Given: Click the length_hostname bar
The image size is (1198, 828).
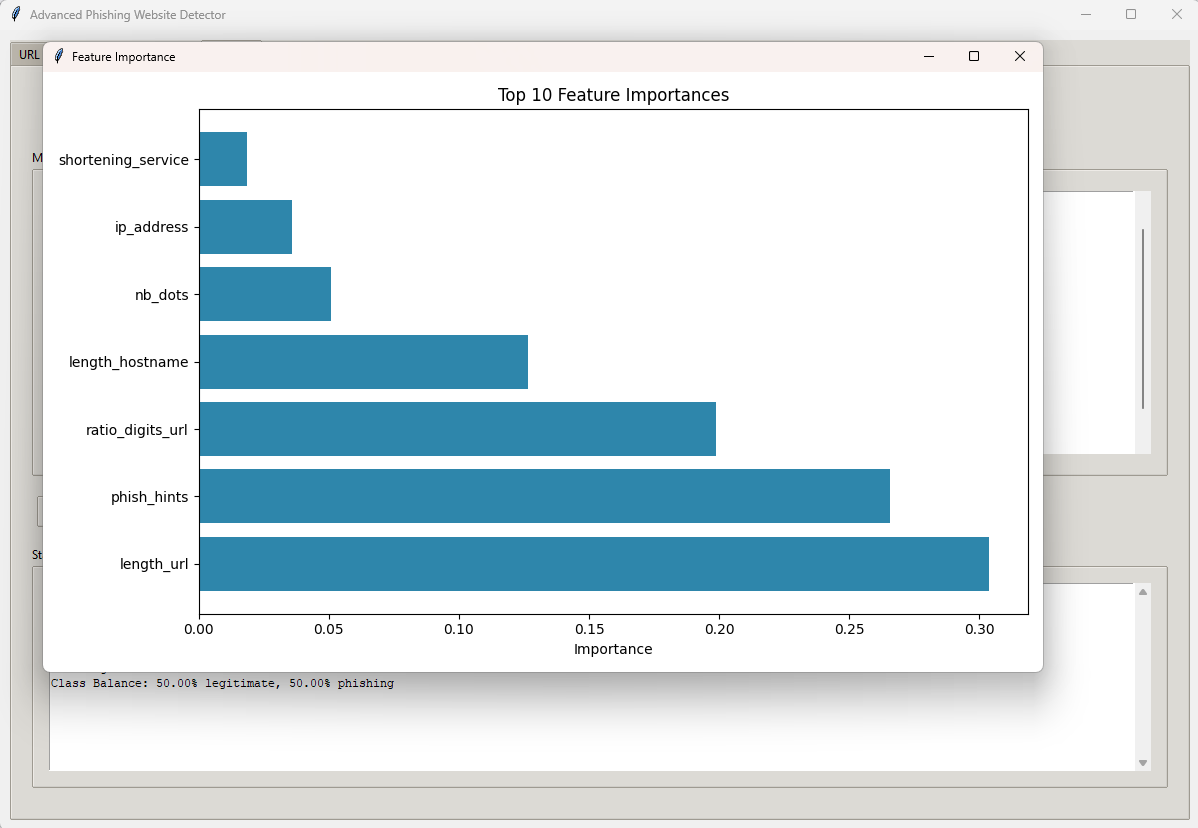Looking at the screenshot, I should [363, 362].
